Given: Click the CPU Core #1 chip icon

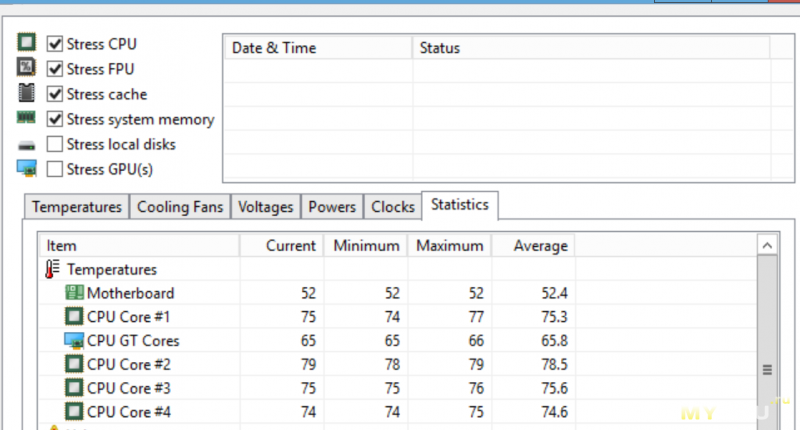Looking at the screenshot, I should [x=74, y=316].
